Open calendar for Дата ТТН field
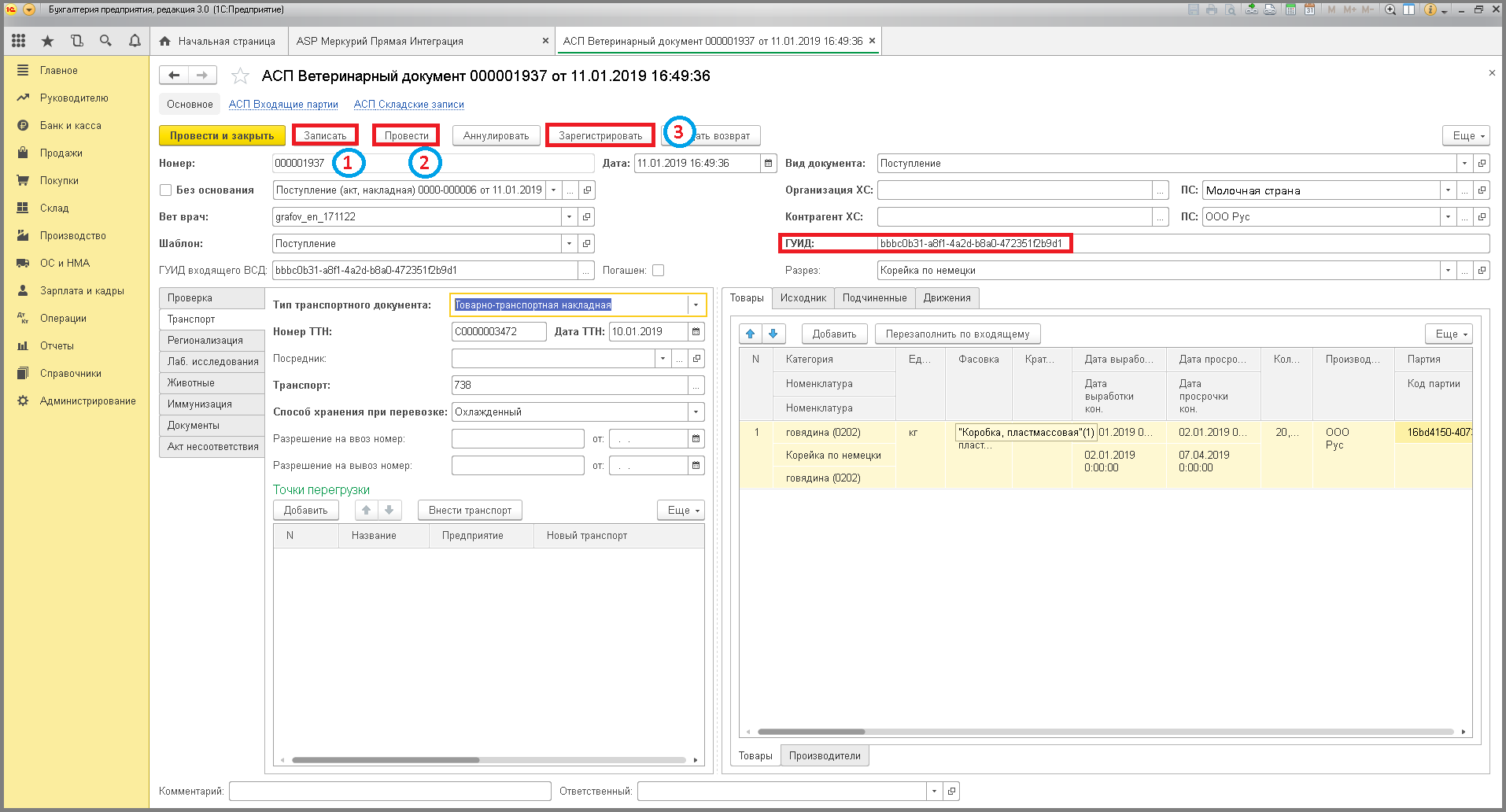The width and height of the screenshot is (1506, 812). pos(696,331)
